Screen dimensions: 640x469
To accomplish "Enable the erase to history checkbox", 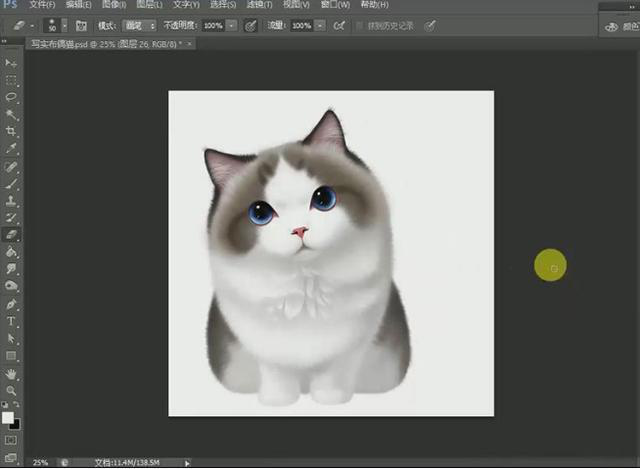I will pyautogui.click(x=359, y=25).
